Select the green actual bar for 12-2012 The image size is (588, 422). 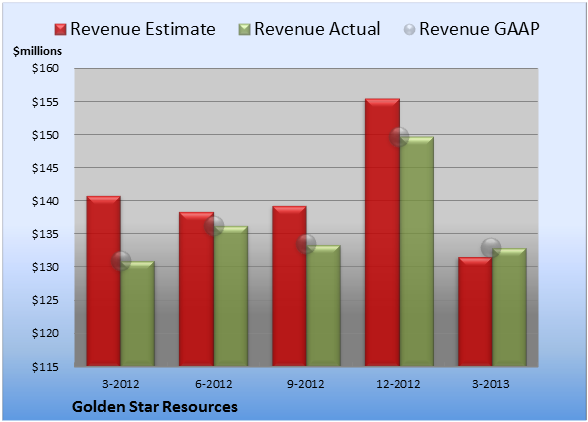[417, 251]
